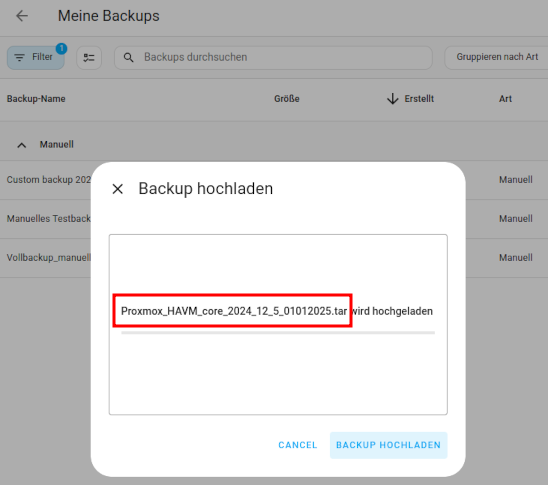
Task: Open Gruppieren nach Art dropdown
Action: point(497,57)
